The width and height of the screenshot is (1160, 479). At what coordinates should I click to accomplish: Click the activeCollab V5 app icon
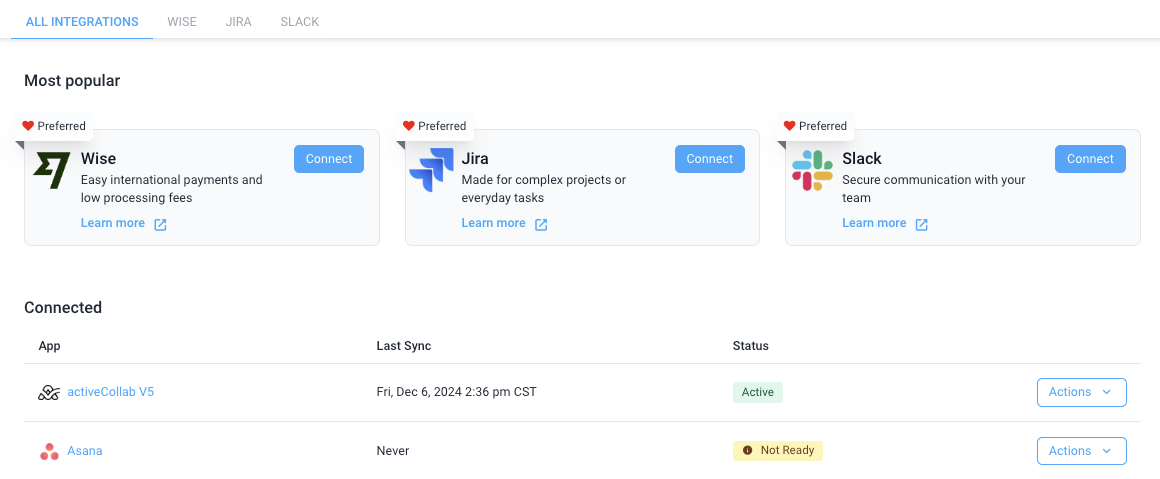pos(49,392)
